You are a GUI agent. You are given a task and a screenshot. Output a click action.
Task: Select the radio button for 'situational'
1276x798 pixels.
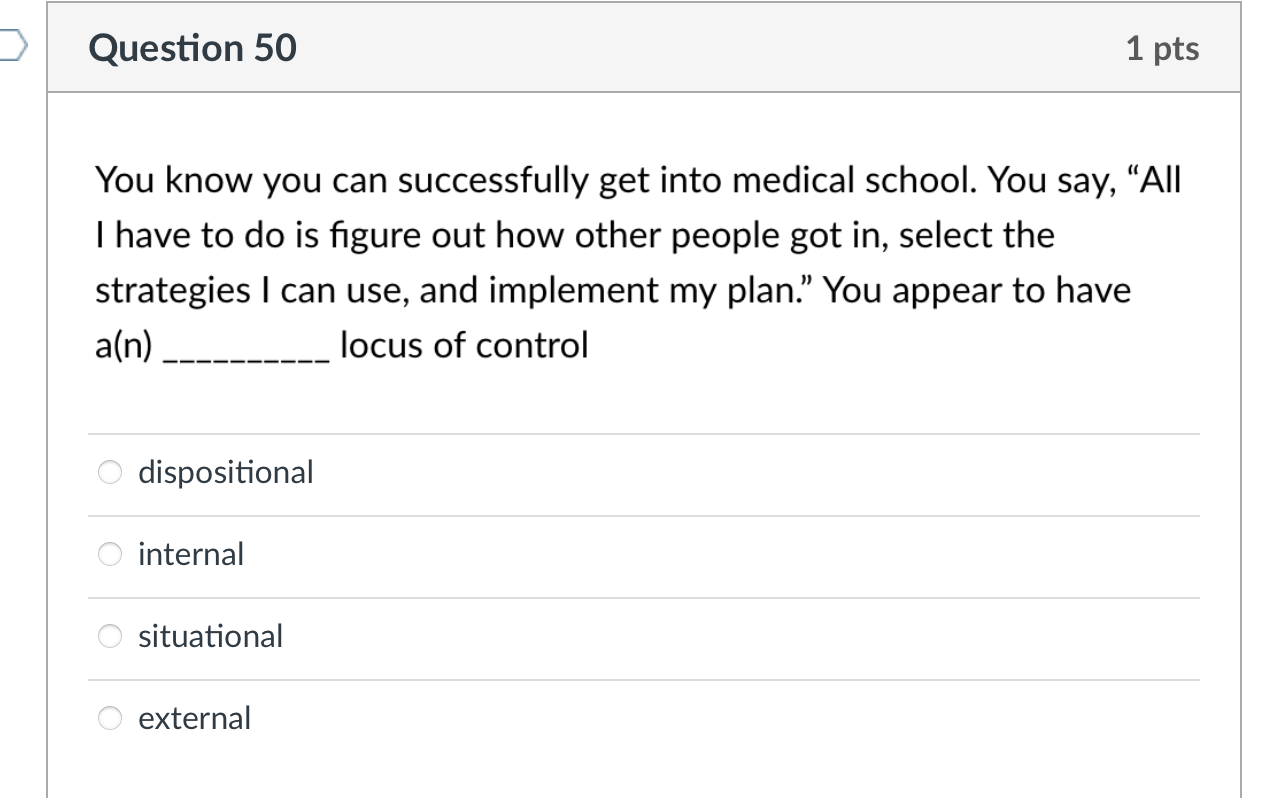coord(108,635)
